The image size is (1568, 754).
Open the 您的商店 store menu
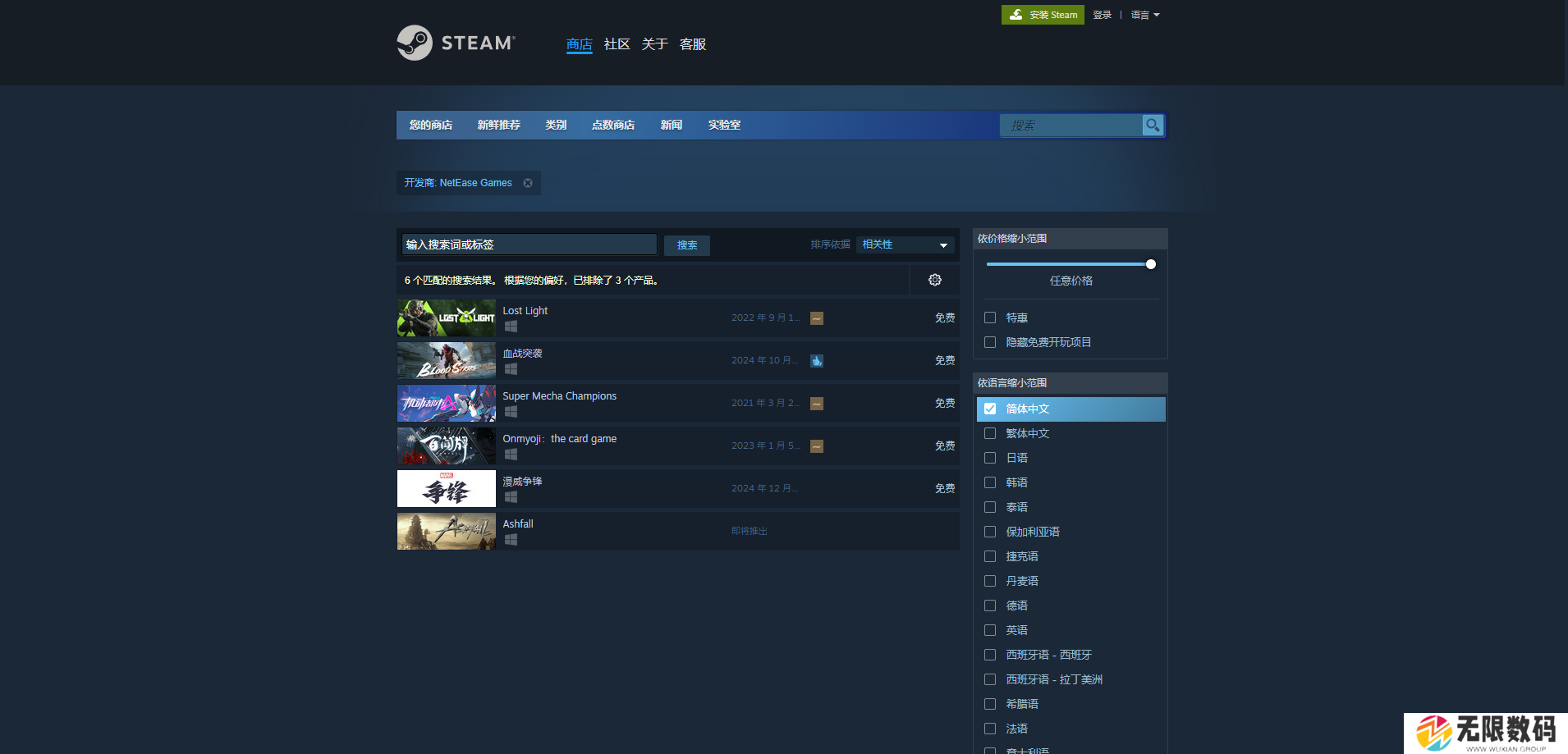431,125
